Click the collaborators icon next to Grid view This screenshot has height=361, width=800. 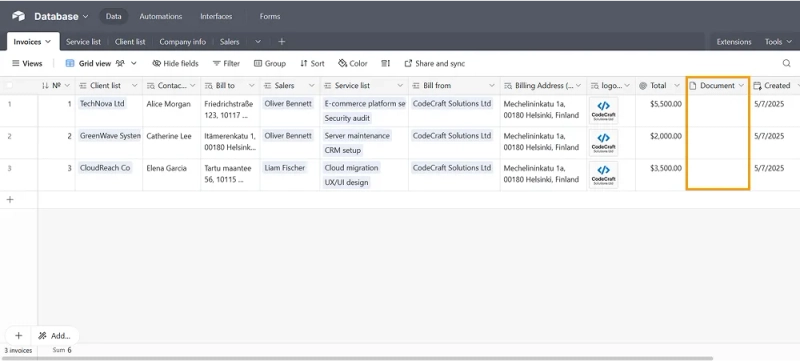click(x=120, y=63)
